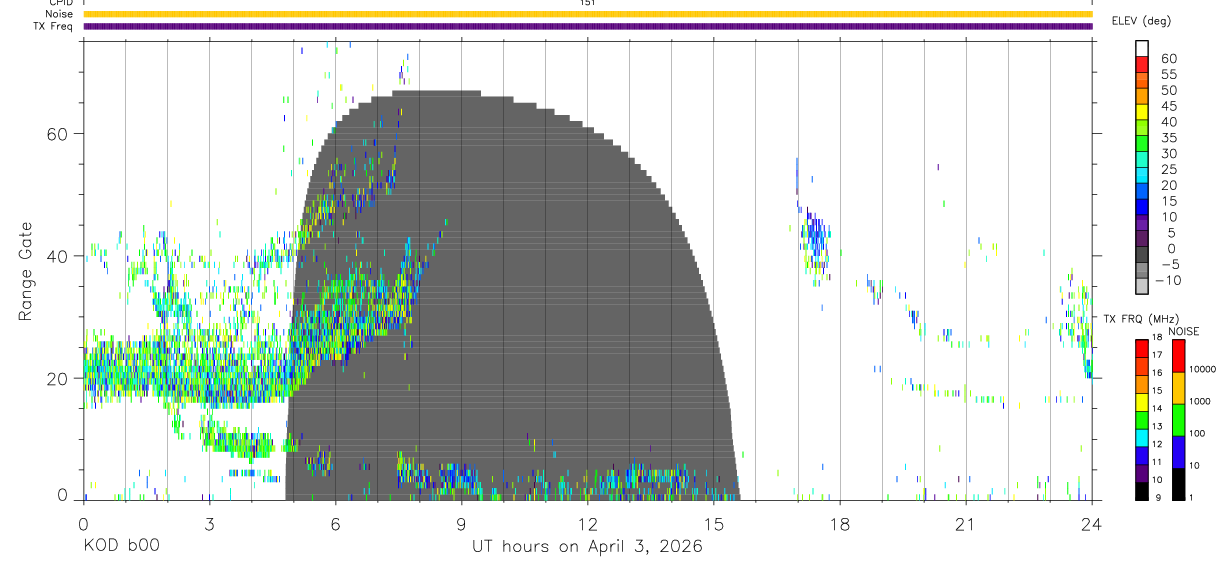
Task: Click the "55" label on the ELEV scale
Action: 1169,74
